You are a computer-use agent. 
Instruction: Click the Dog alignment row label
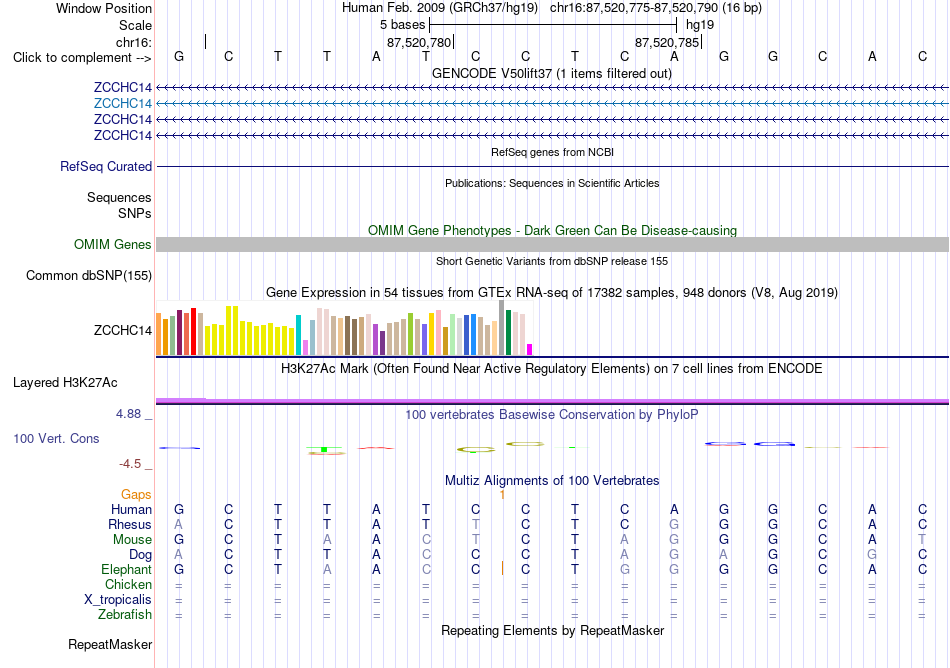(141, 555)
